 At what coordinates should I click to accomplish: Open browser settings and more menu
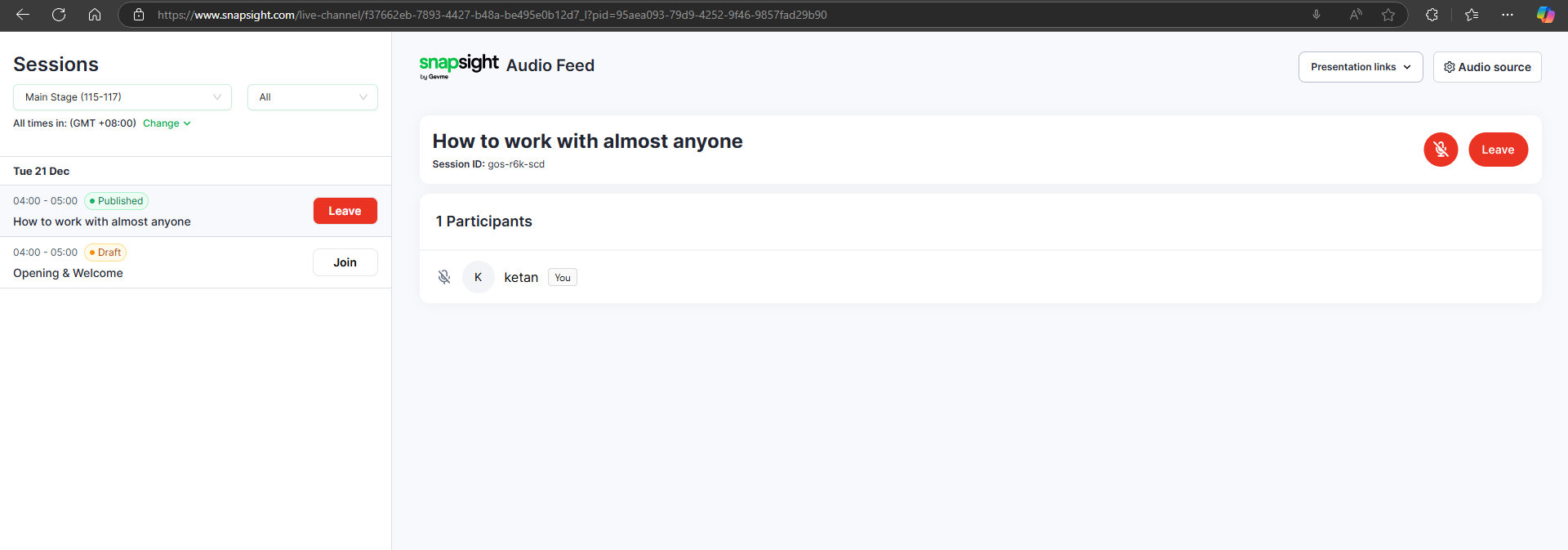(1508, 15)
